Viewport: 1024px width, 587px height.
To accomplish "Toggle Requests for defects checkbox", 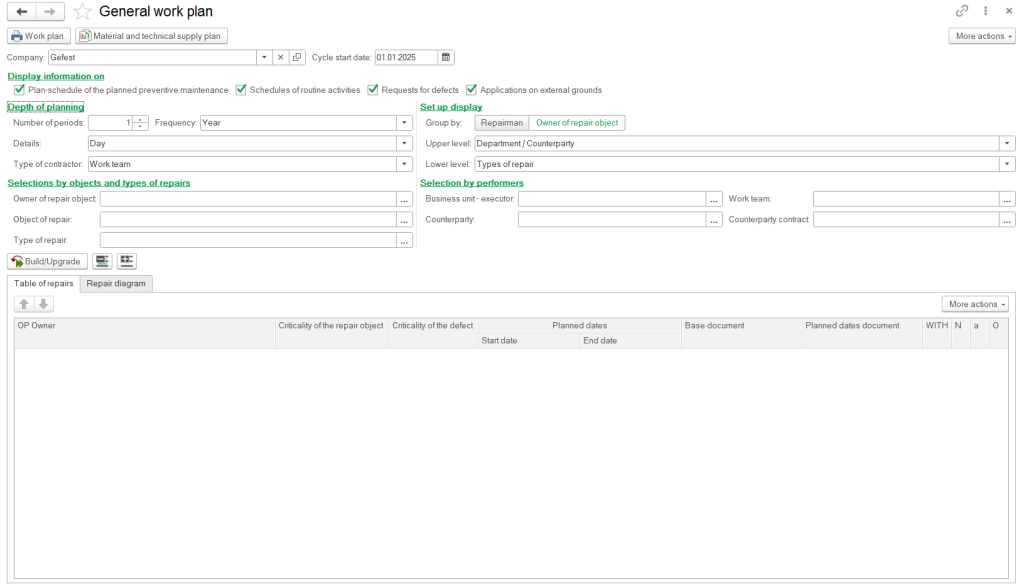I will pos(373,90).
